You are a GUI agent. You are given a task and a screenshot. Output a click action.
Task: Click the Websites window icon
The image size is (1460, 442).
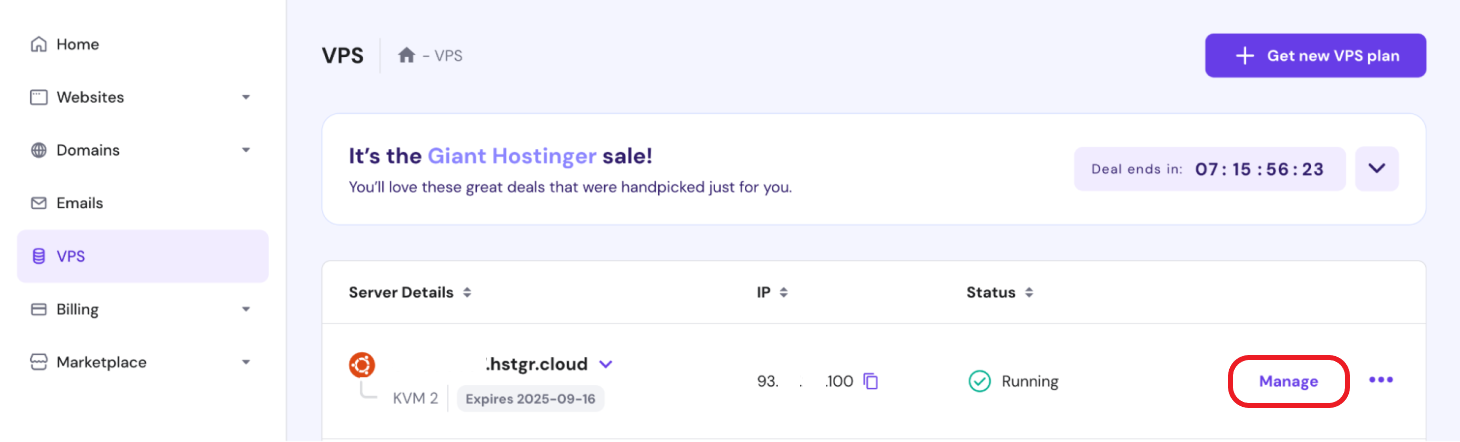[39, 98]
